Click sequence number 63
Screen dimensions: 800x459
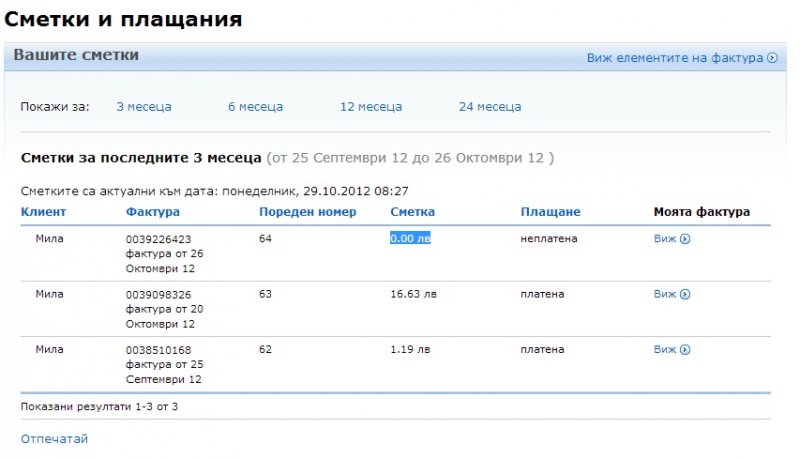pos(265,294)
